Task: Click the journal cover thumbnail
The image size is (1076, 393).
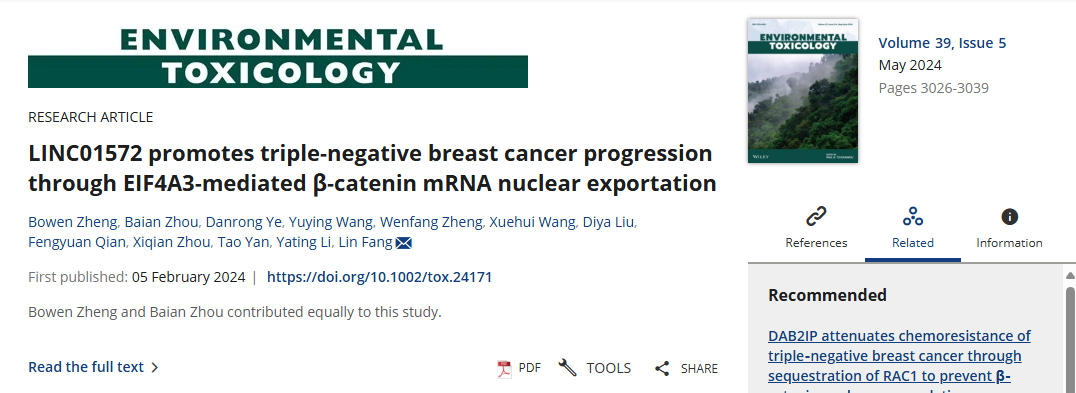Action: (802, 91)
